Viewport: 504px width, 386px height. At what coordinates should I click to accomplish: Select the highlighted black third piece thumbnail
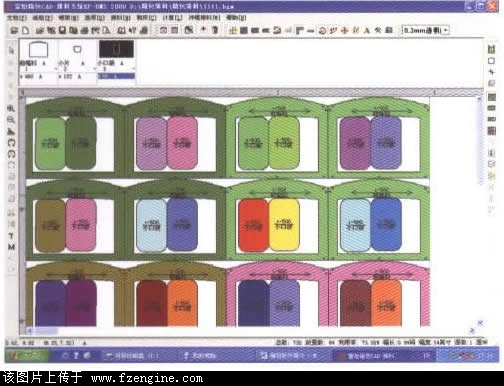[116, 49]
